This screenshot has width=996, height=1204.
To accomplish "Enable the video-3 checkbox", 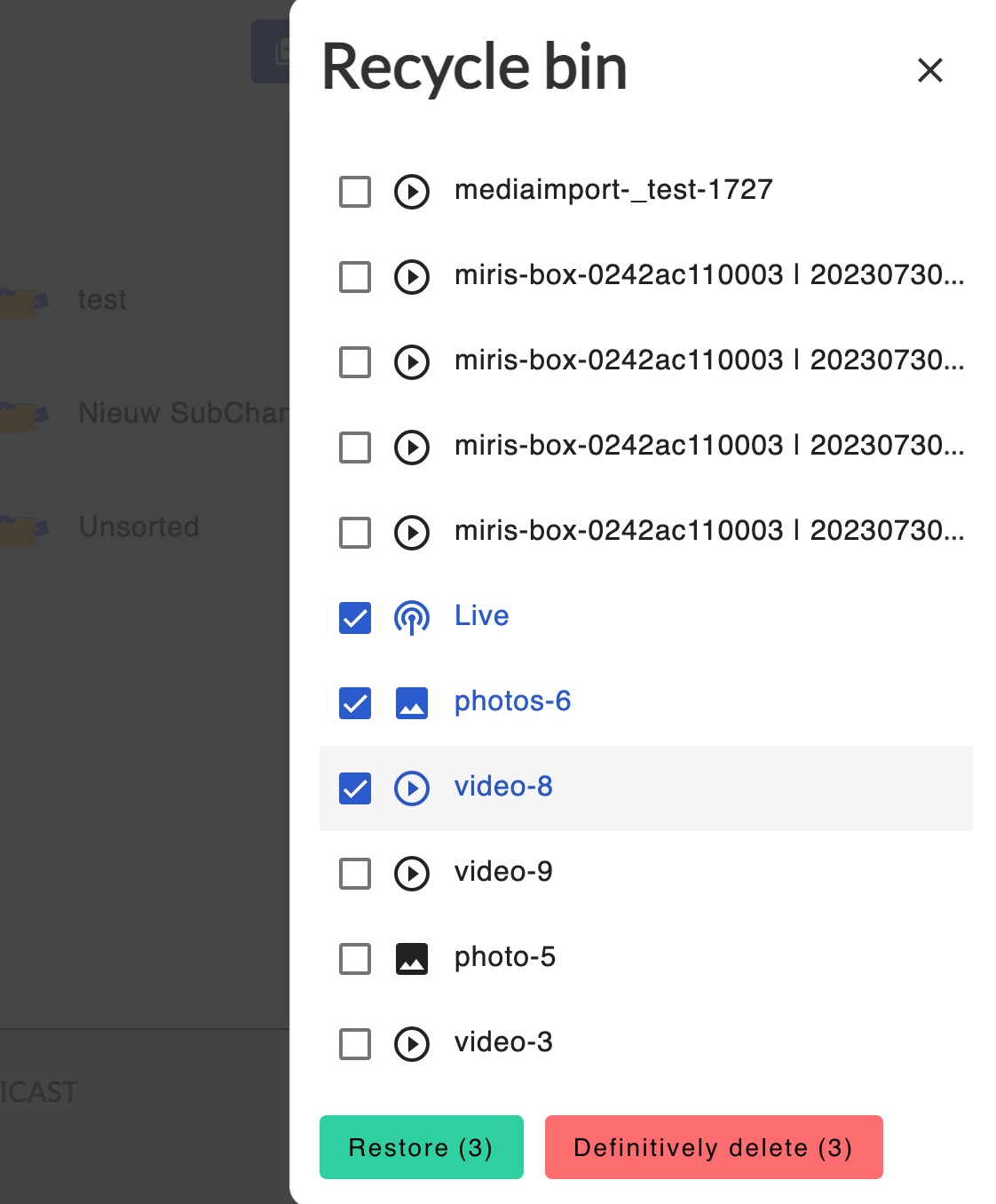I will (x=355, y=1044).
